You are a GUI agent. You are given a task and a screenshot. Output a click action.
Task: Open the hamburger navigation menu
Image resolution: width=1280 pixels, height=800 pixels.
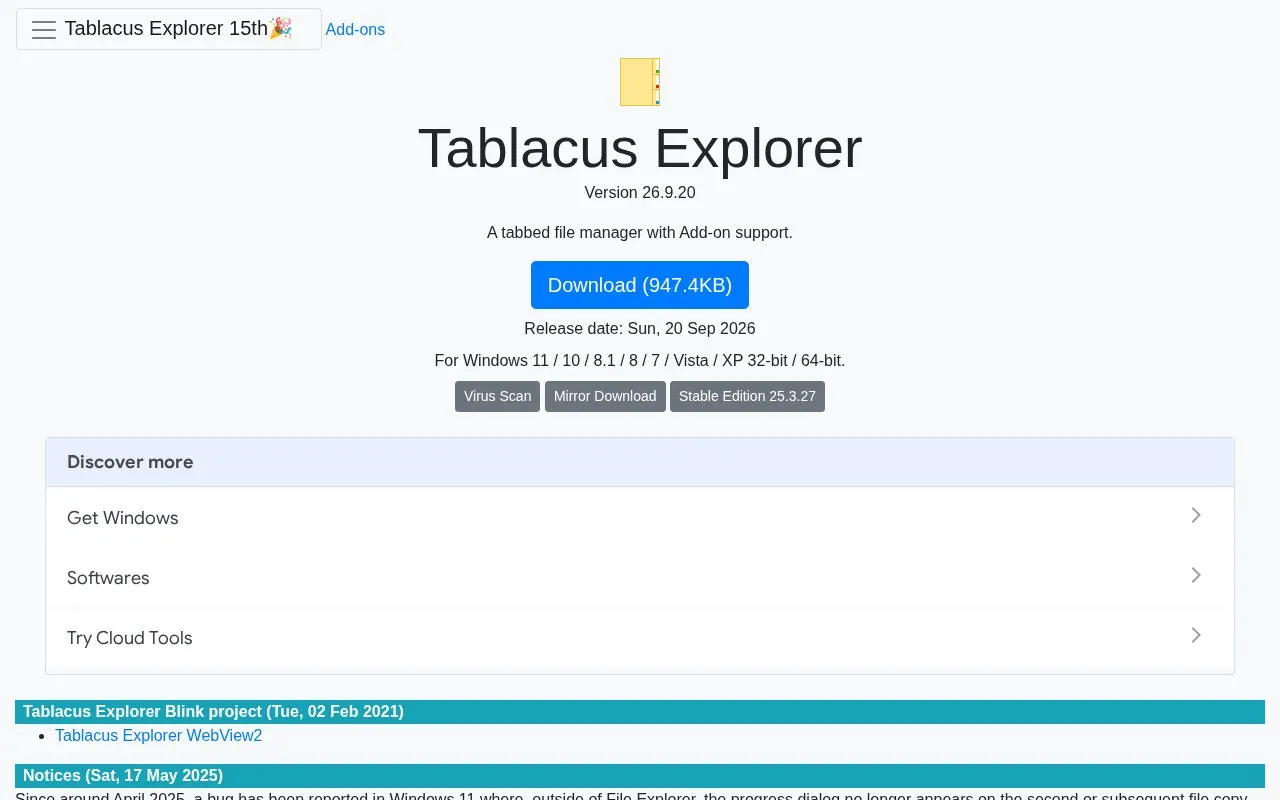click(44, 29)
